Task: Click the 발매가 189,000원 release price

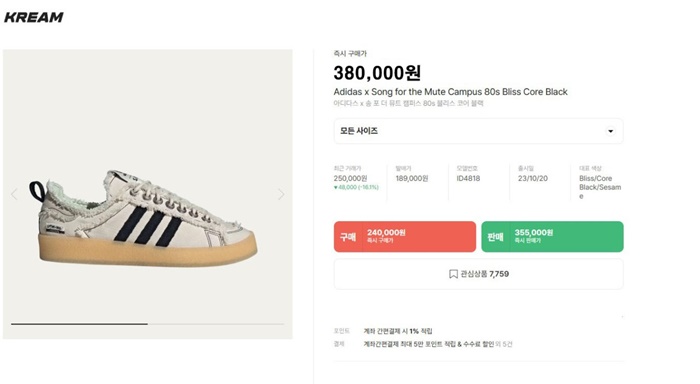Action: pos(412,178)
